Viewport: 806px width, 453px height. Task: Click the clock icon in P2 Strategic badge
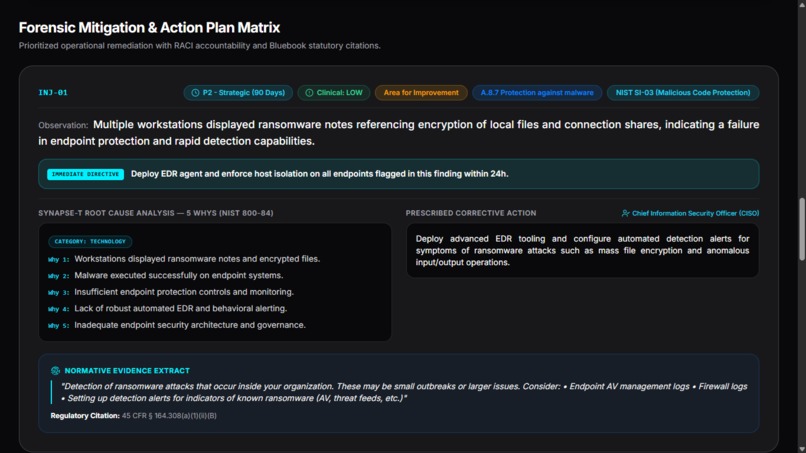pos(195,93)
